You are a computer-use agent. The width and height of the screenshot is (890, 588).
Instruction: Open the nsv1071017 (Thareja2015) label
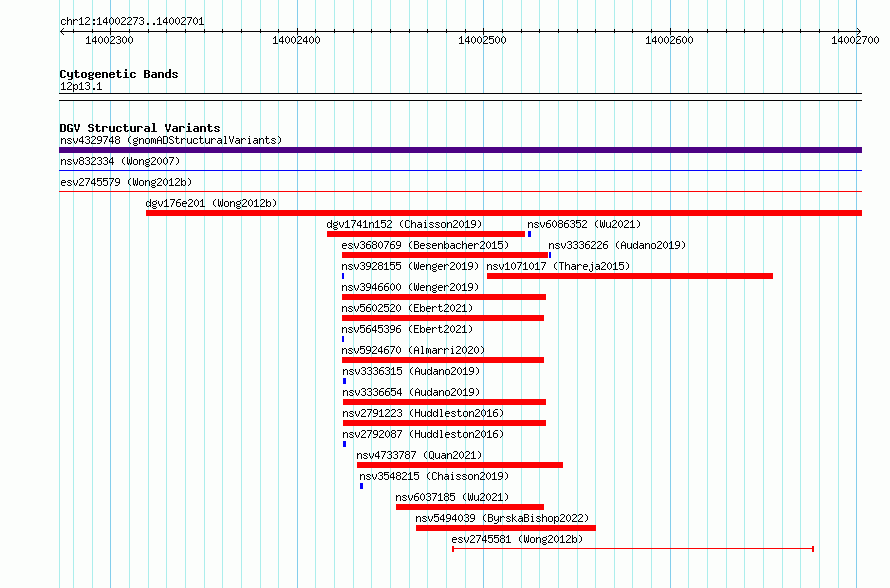[559, 266]
